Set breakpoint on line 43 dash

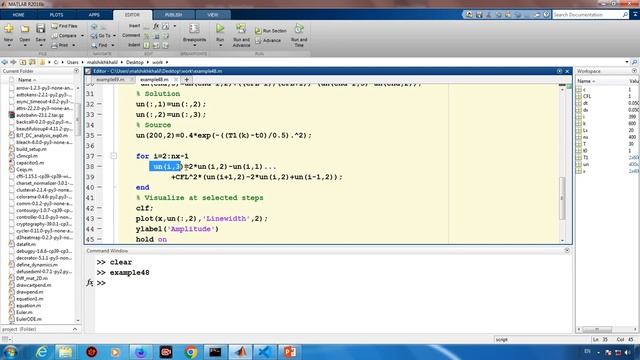pos(100,218)
